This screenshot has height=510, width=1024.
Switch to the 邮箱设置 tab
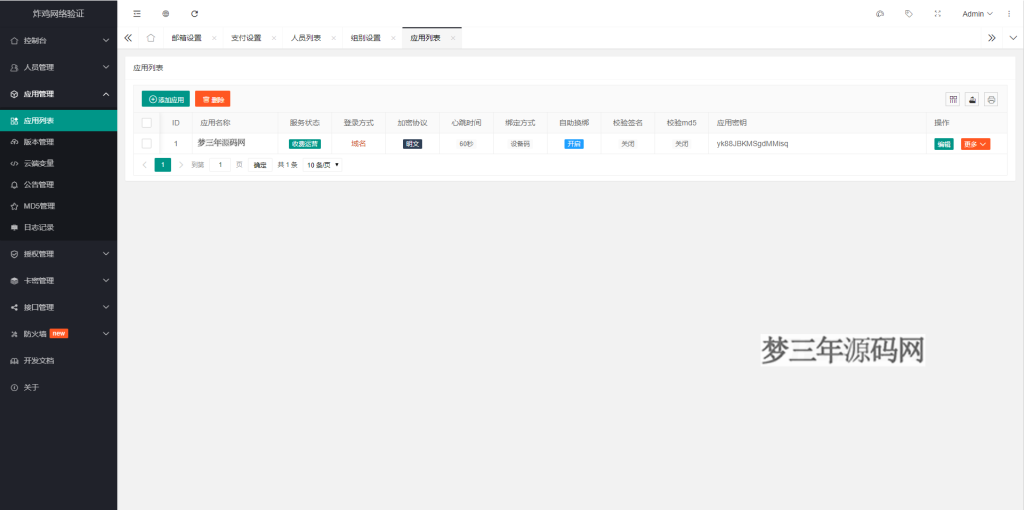tap(186, 38)
